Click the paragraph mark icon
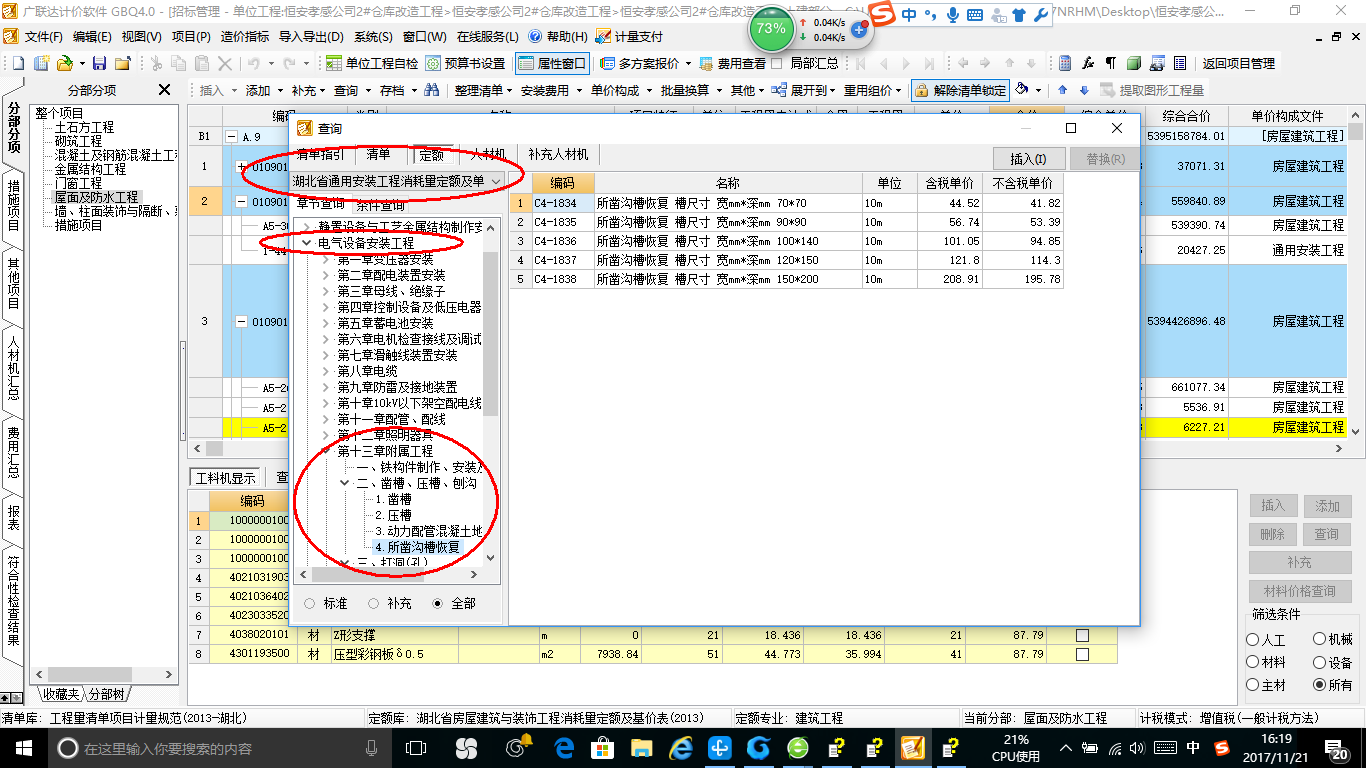 click(1110, 63)
